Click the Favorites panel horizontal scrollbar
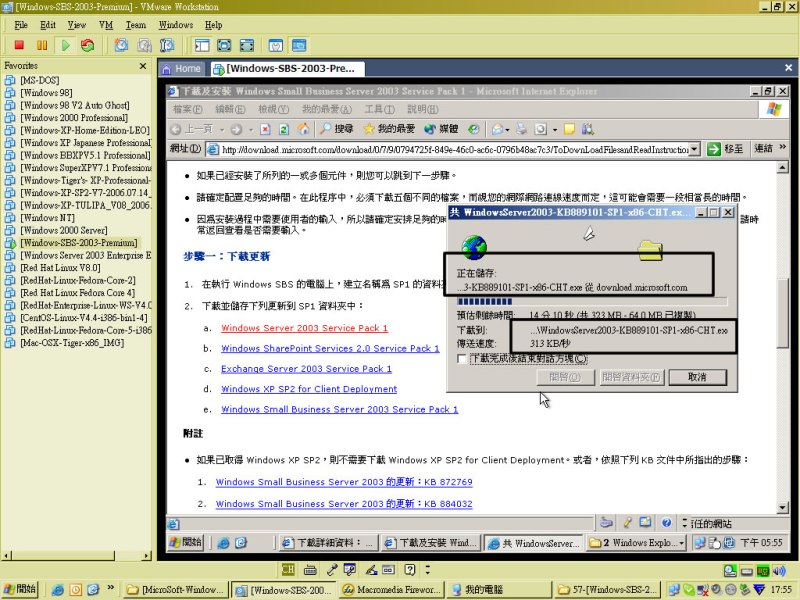 point(77,555)
